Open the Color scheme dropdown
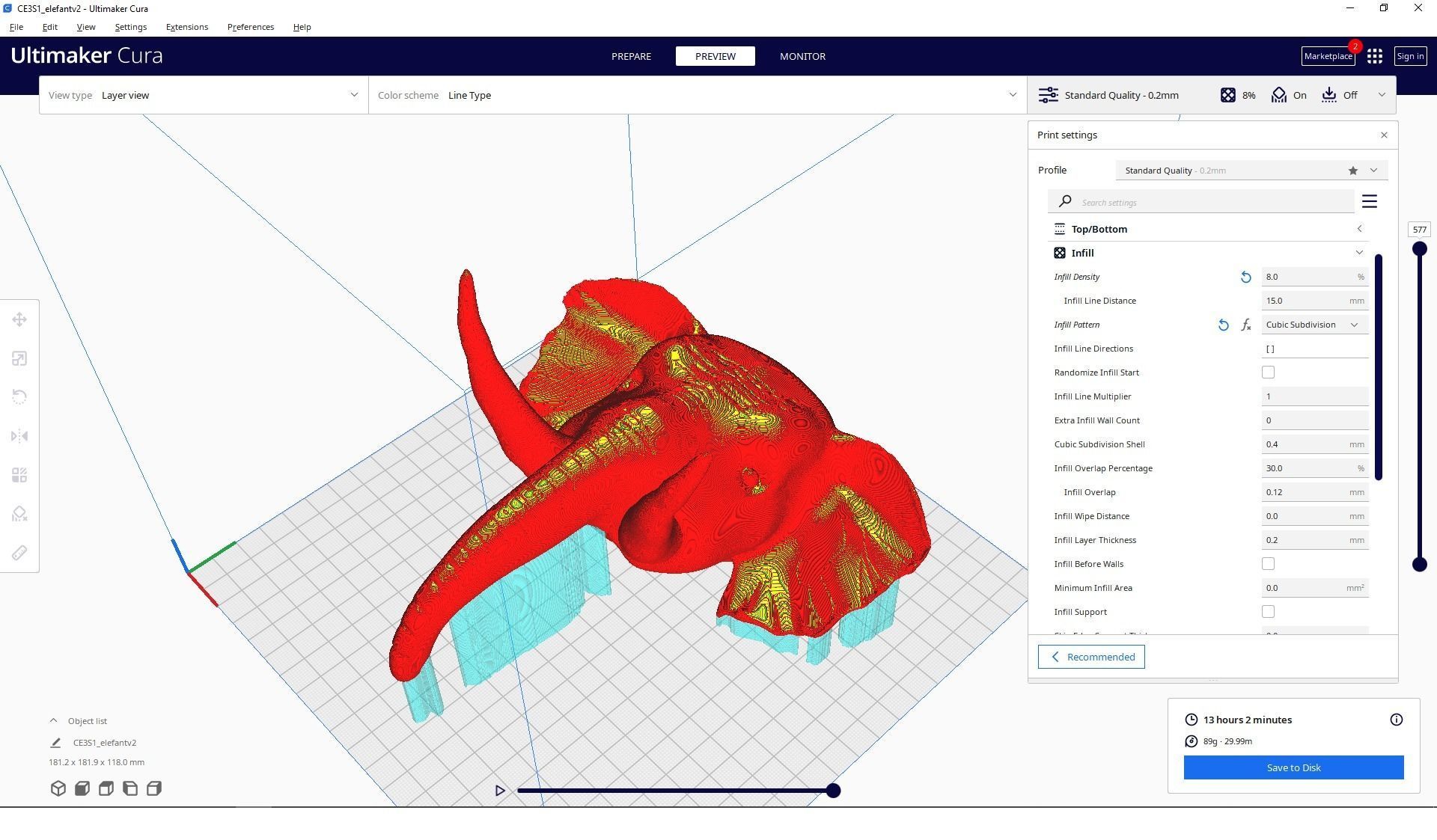The height and width of the screenshot is (840, 1437). pyautogui.click(x=698, y=95)
